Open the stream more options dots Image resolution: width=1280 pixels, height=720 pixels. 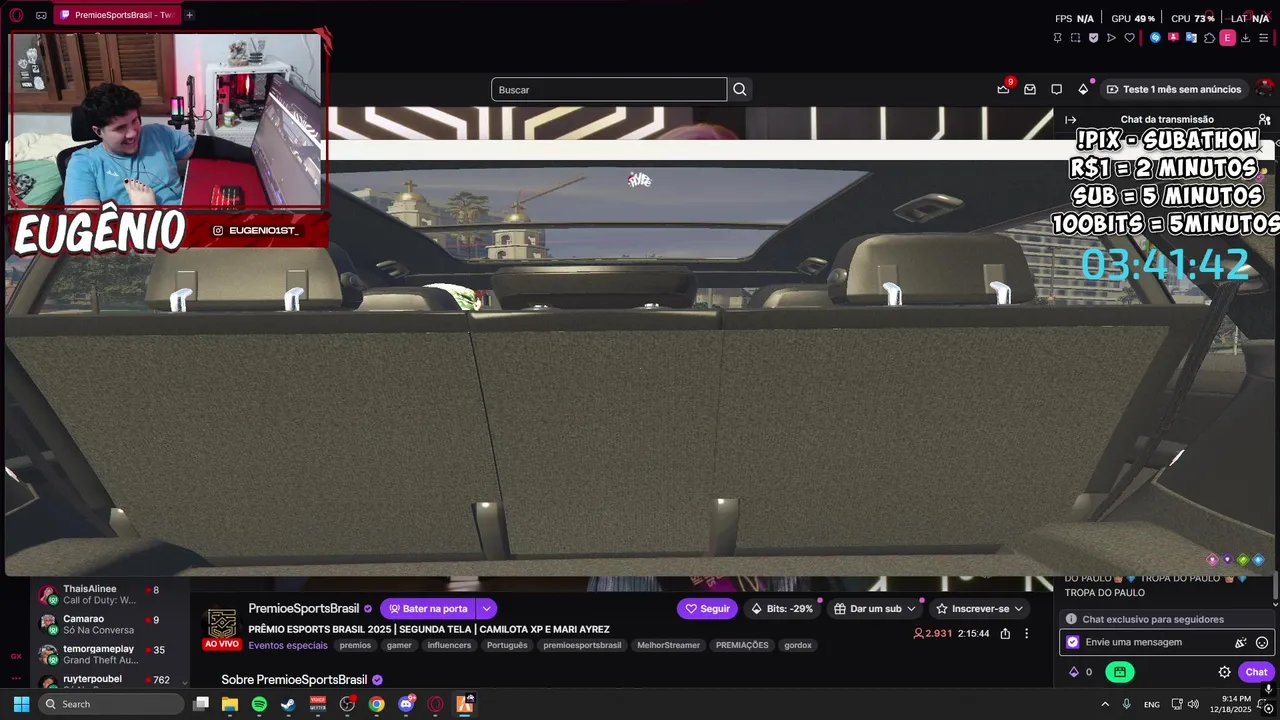point(1026,633)
